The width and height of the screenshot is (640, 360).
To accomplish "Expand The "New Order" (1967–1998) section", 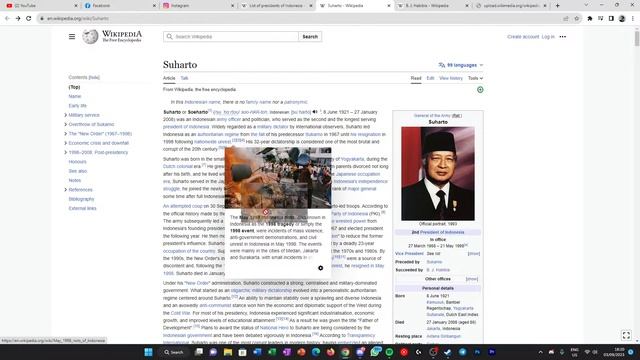I will coord(65,133).
